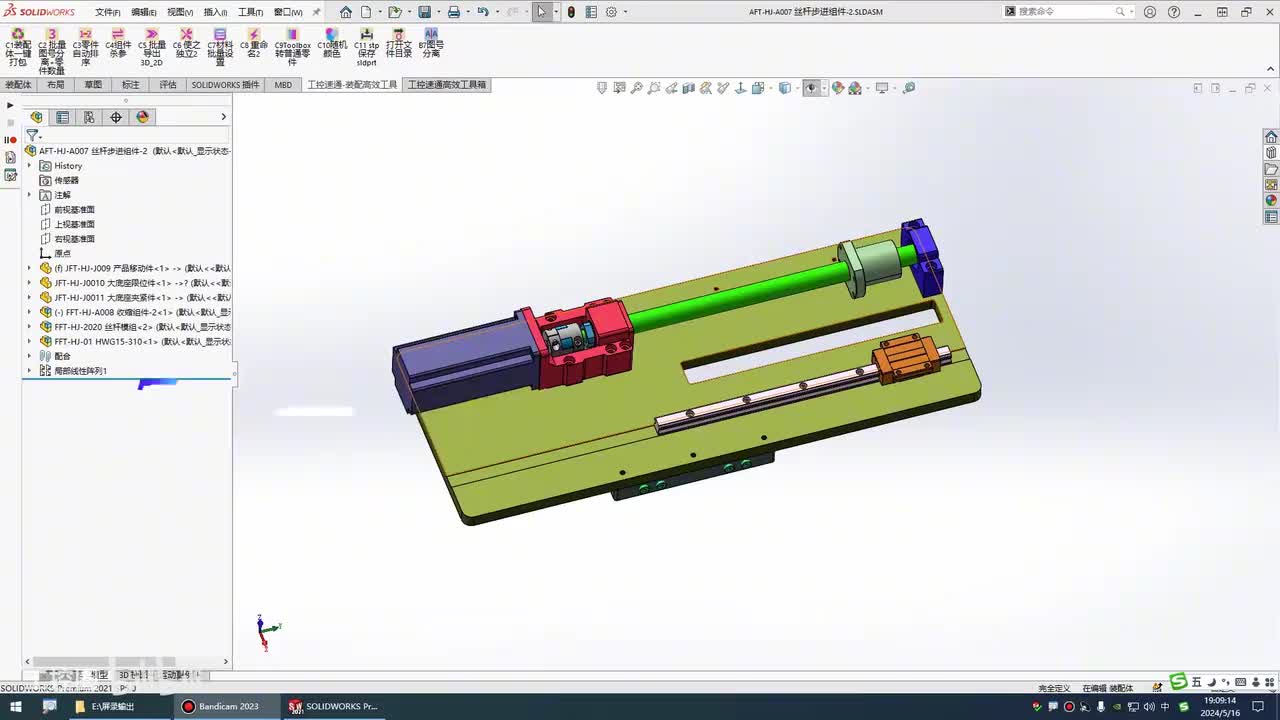Click the Undo arrow icon
This screenshot has height=720, width=1280.
tap(483, 12)
